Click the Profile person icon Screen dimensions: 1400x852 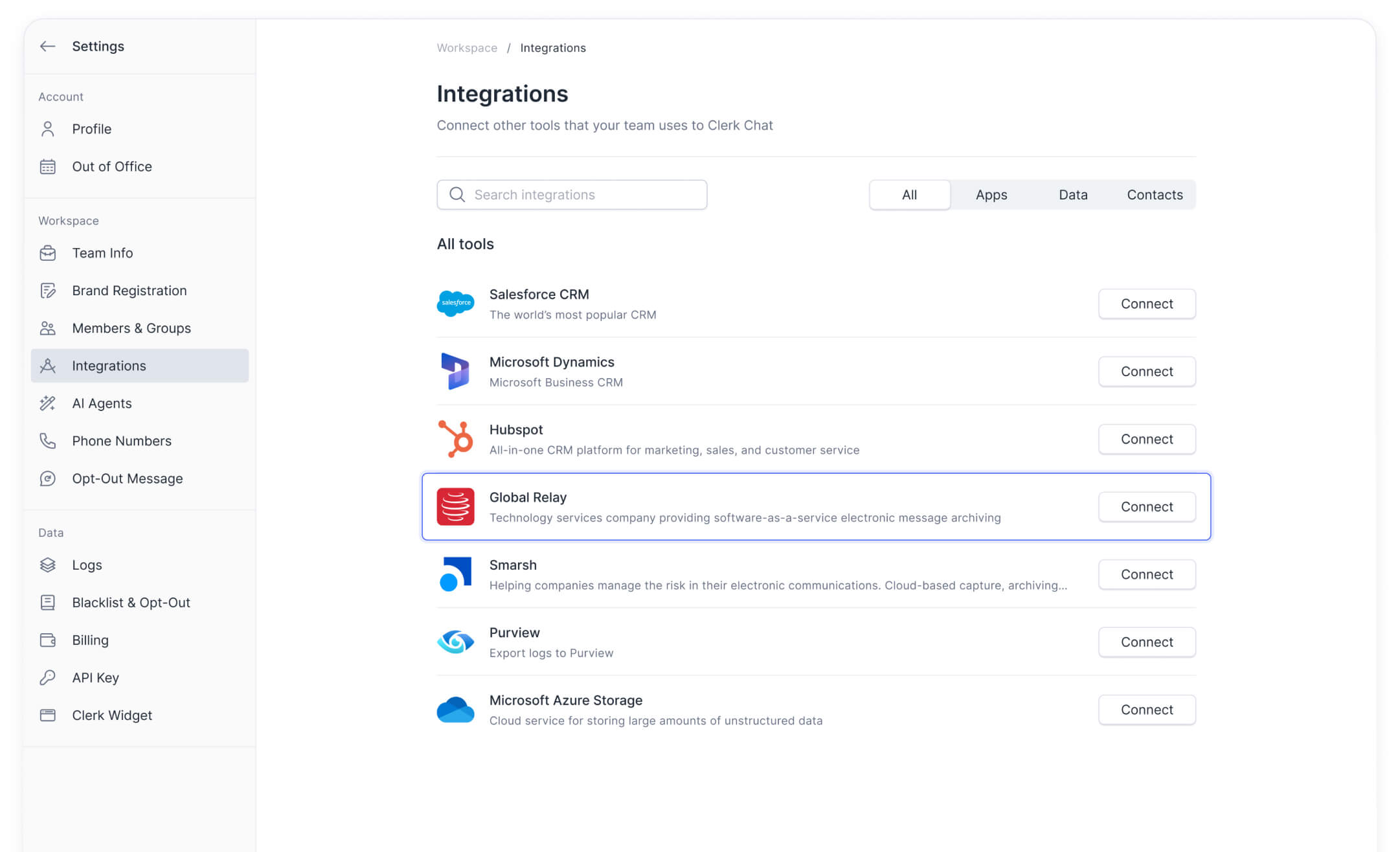coord(47,129)
